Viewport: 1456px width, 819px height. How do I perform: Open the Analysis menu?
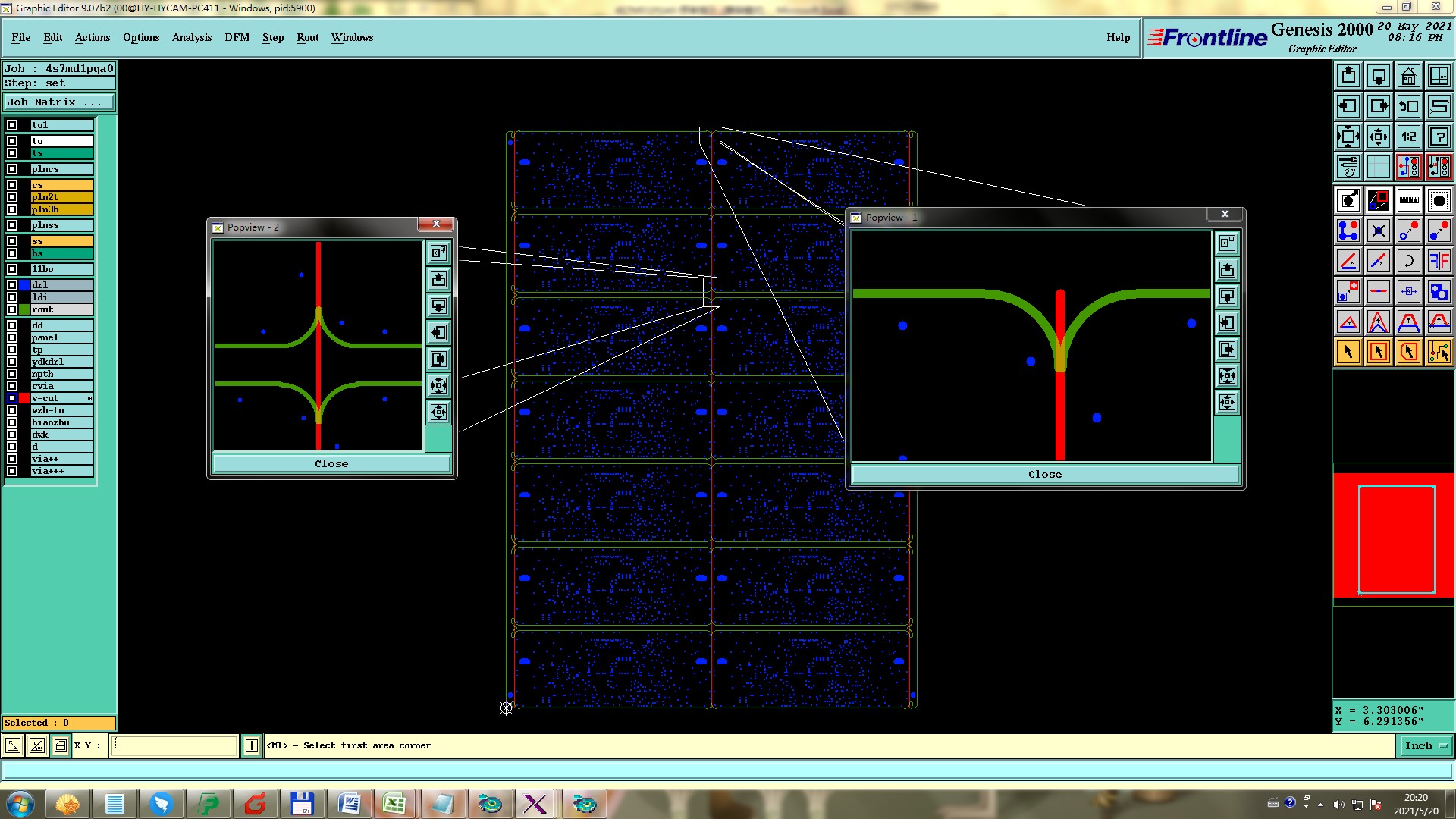coord(191,37)
